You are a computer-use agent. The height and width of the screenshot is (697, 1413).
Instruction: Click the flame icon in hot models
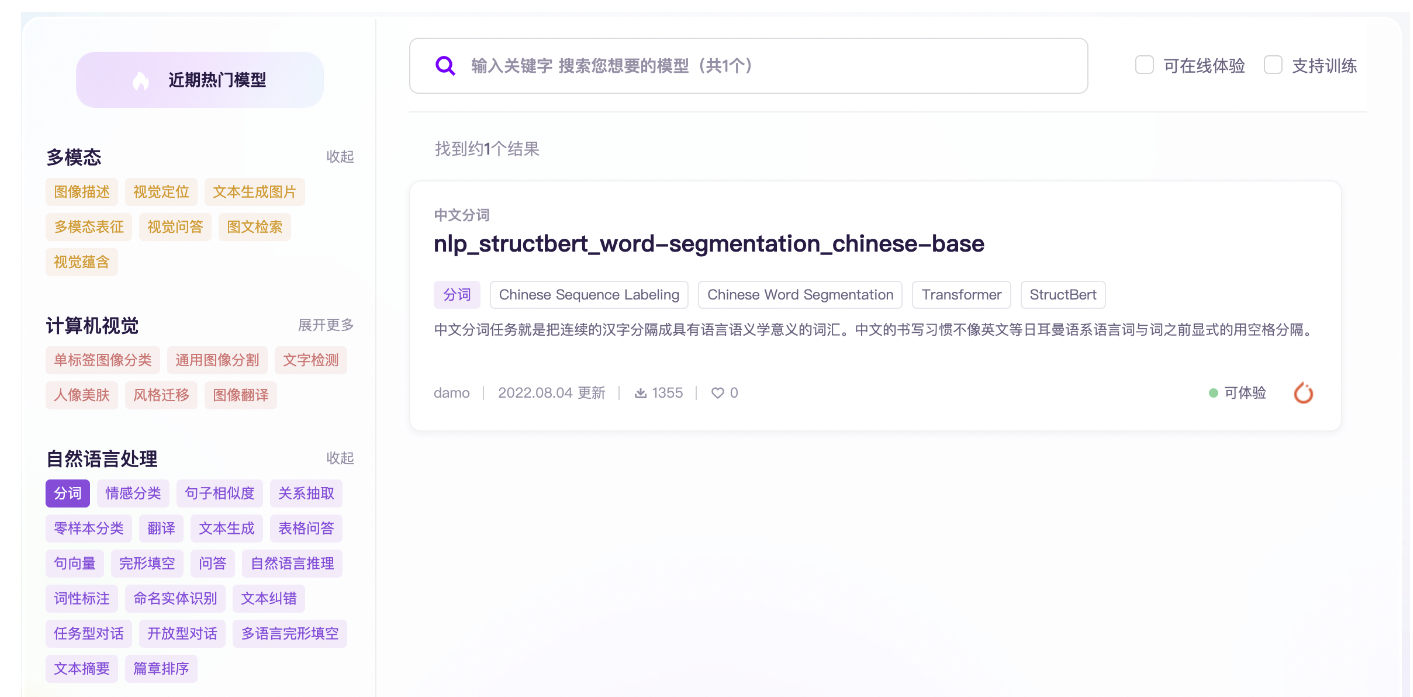(x=141, y=80)
